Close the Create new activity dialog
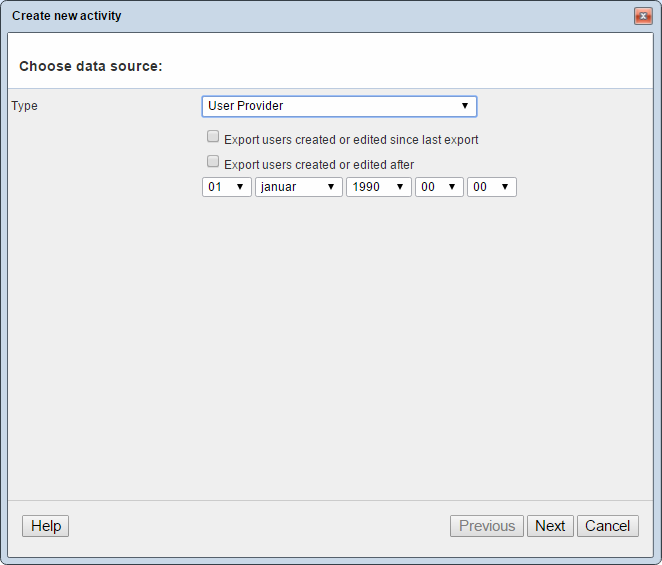The image size is (662, 565). pyautogui.click(x=643, y=16)
